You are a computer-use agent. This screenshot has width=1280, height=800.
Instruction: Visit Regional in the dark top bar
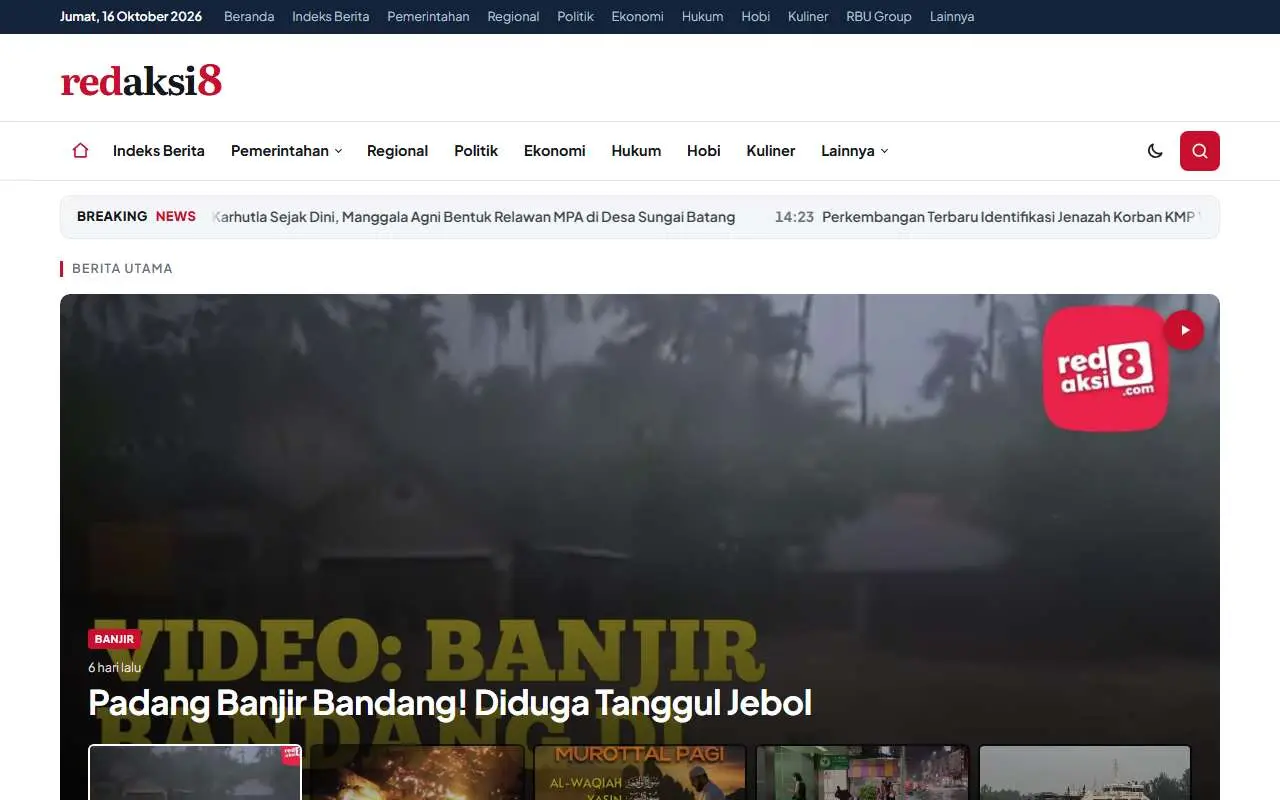pyautogui.click(x=513, y=17)
